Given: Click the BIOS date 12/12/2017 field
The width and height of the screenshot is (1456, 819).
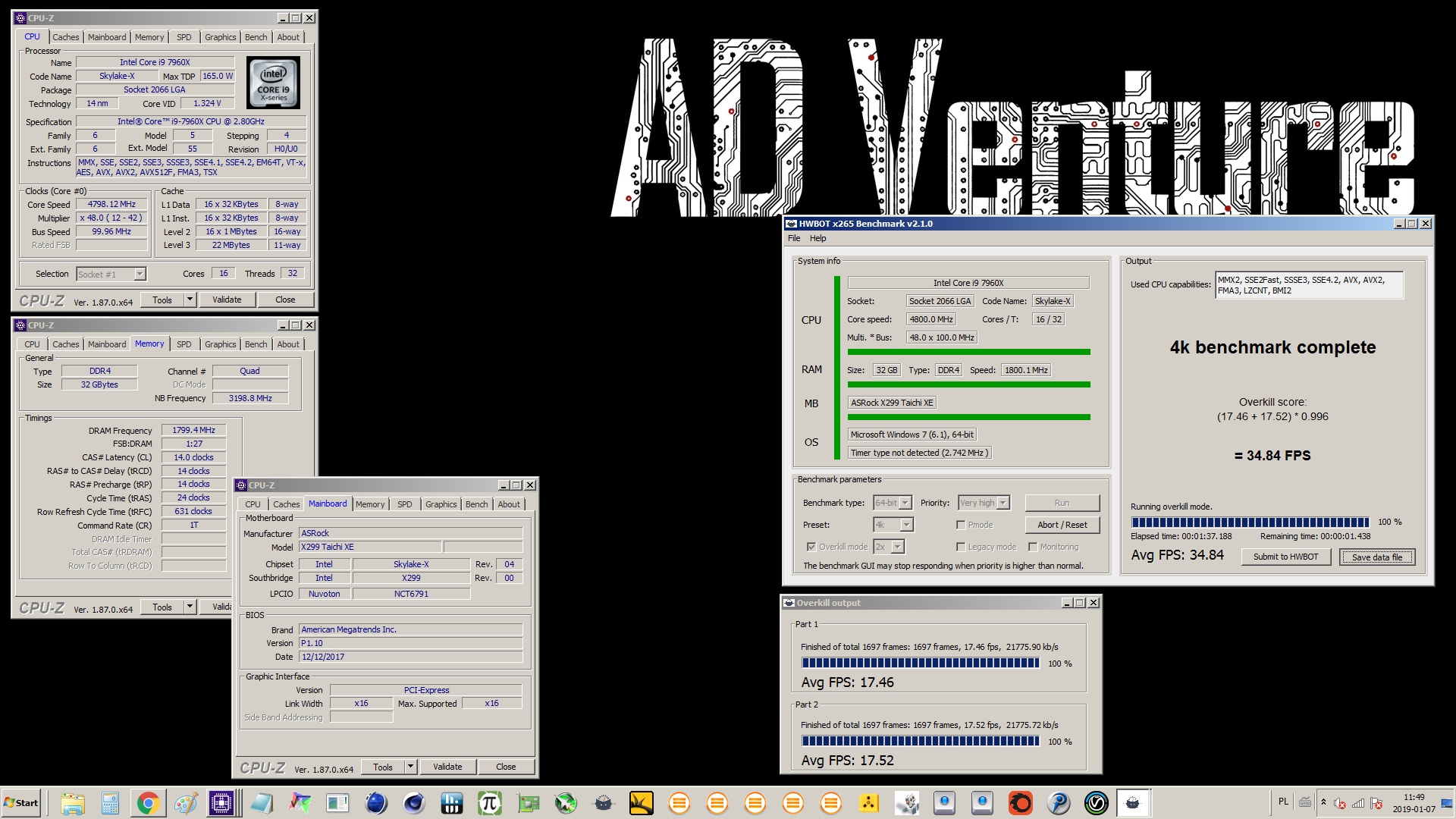Looking at the screenshot, I should pyautogui.click(x=410, y=657).
